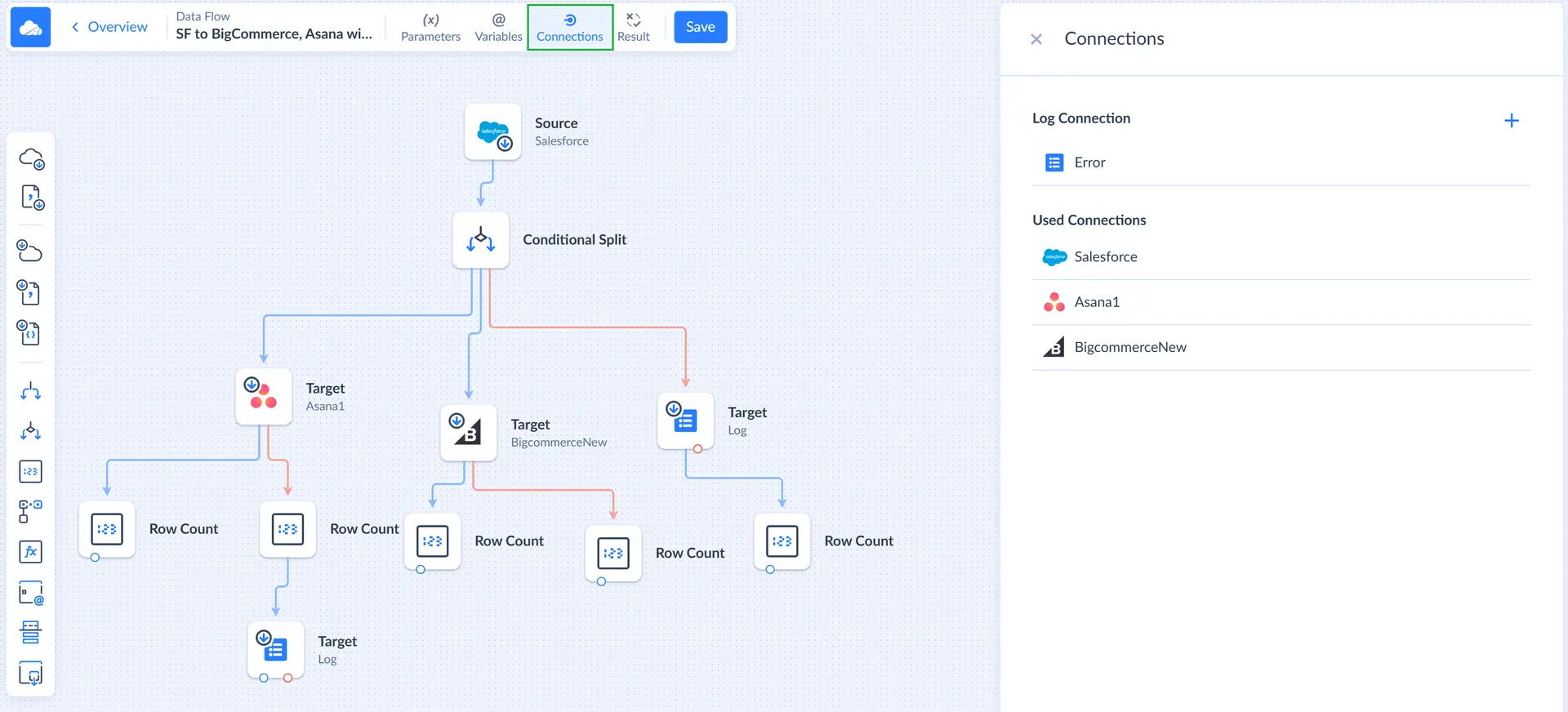
Task: Select the Conditional Split node
Action: pyautogui.click(x=481, y=240)
